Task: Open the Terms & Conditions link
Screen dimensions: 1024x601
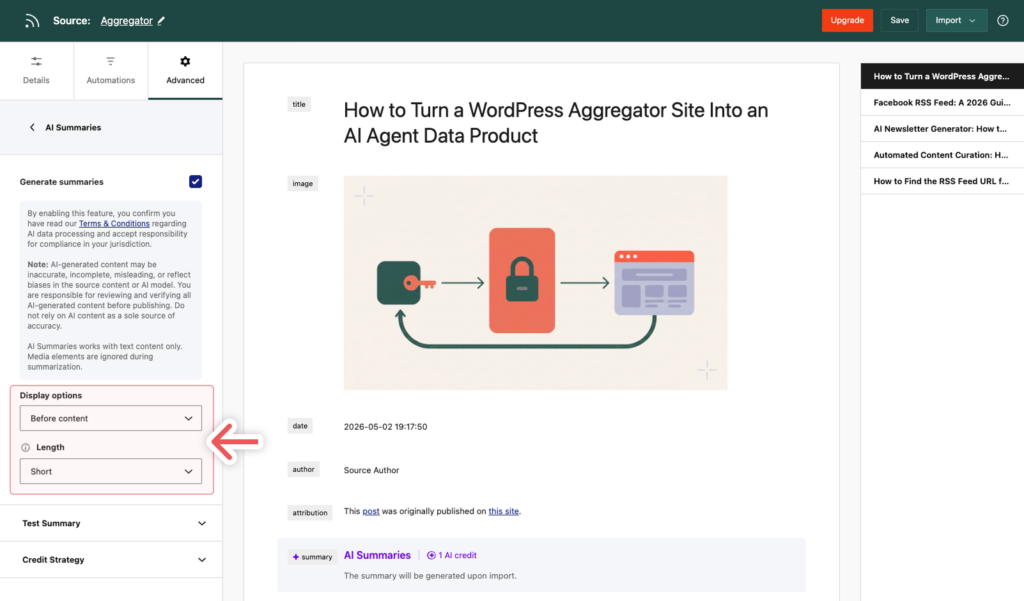Action: pyautogui.click(x=114, y=223)
